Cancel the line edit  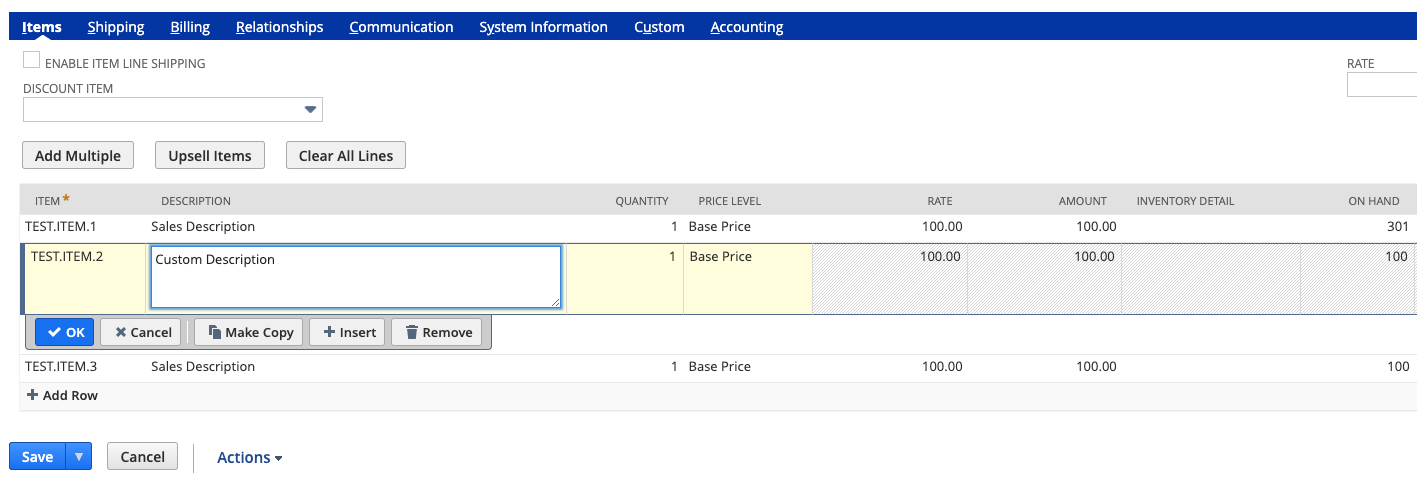pyautogui.click(x=143, y=332)
